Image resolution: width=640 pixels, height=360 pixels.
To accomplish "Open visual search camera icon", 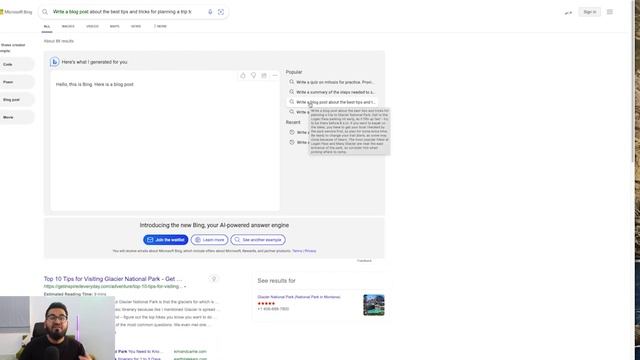I will [x=221, y=12].
